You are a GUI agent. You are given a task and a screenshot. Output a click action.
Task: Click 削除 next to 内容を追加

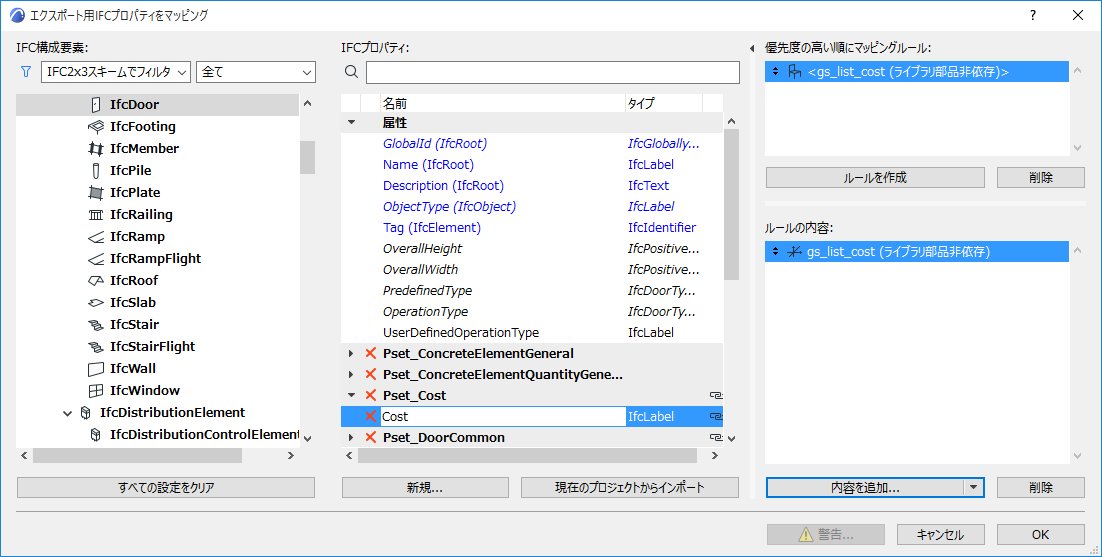click(1041, 487)
